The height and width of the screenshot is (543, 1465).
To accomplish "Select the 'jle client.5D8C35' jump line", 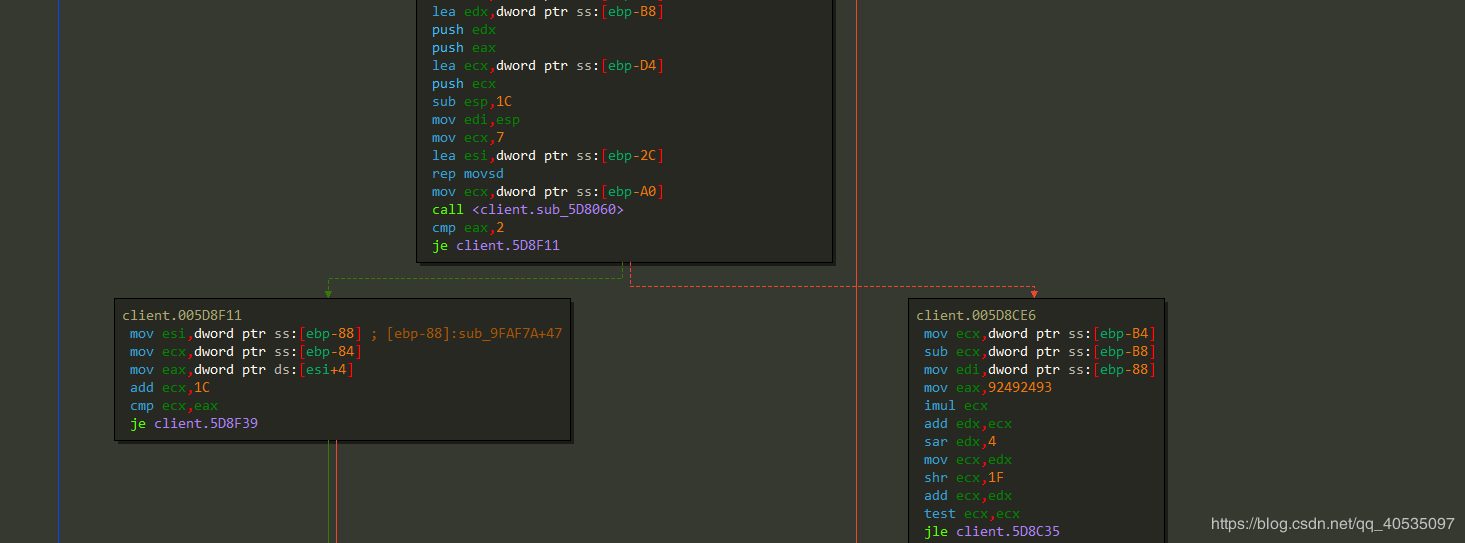I will [x=992, y=532].
